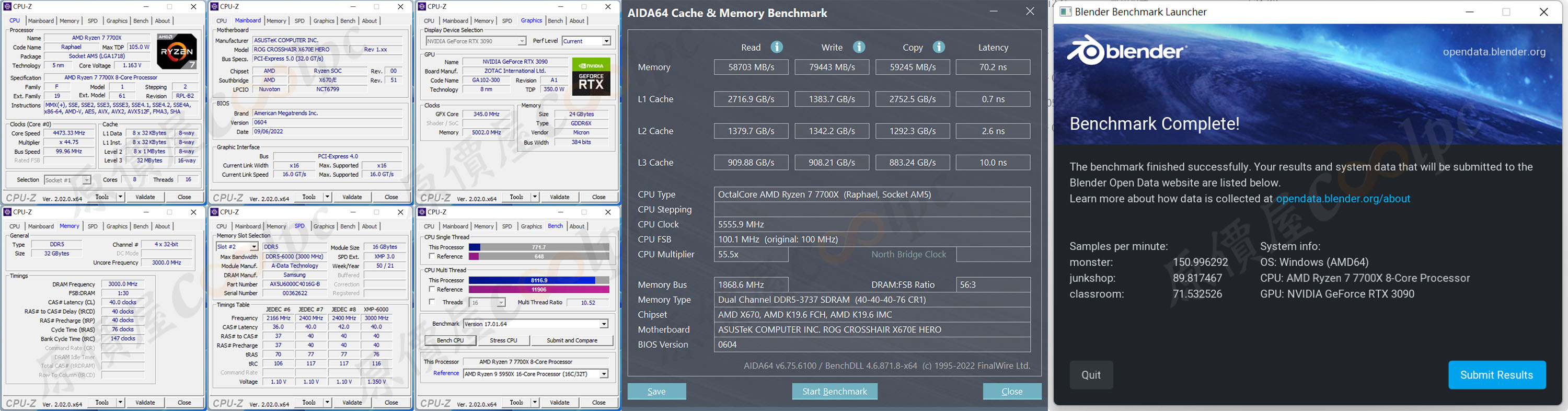Click Start Benchmark in AIDA64
1568x411 pixels.
pos(835,392)
